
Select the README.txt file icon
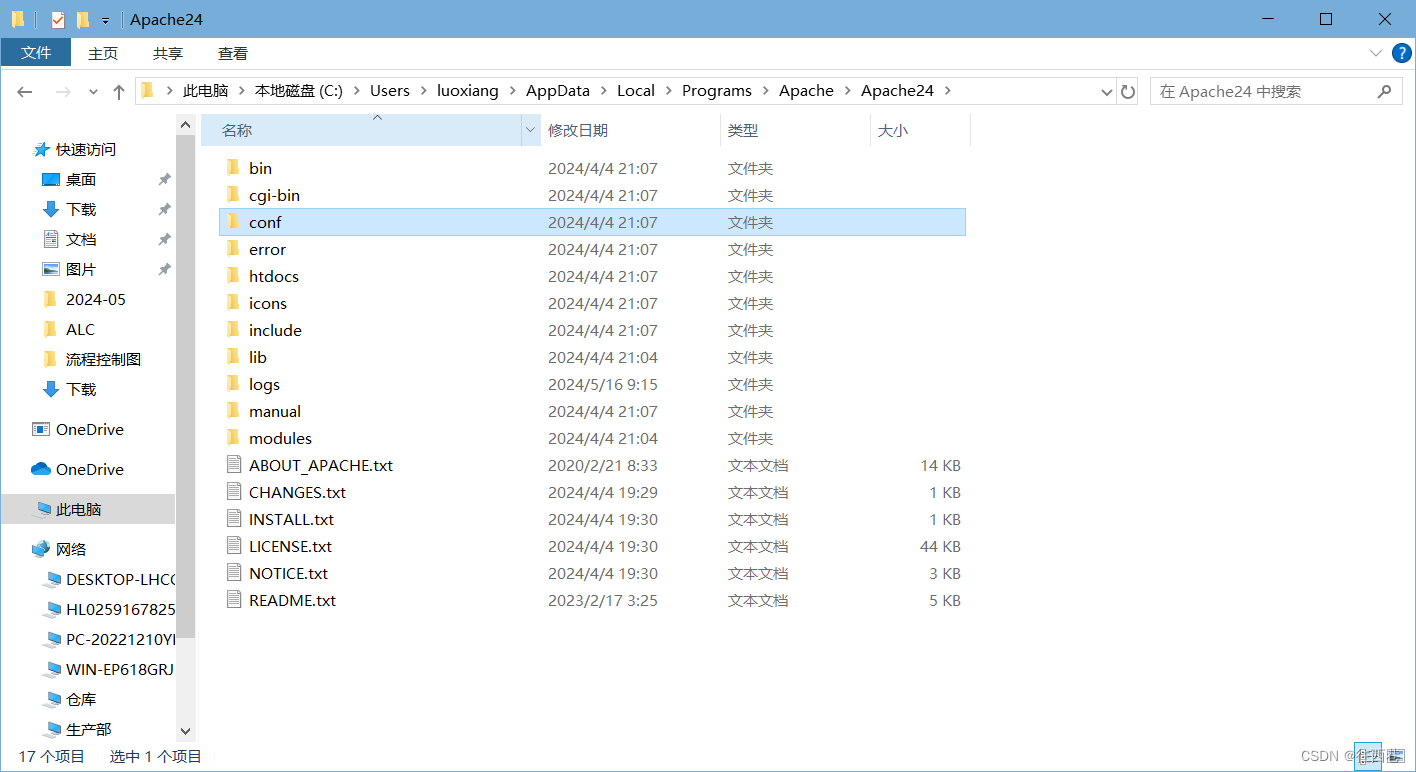click(234, 600)
